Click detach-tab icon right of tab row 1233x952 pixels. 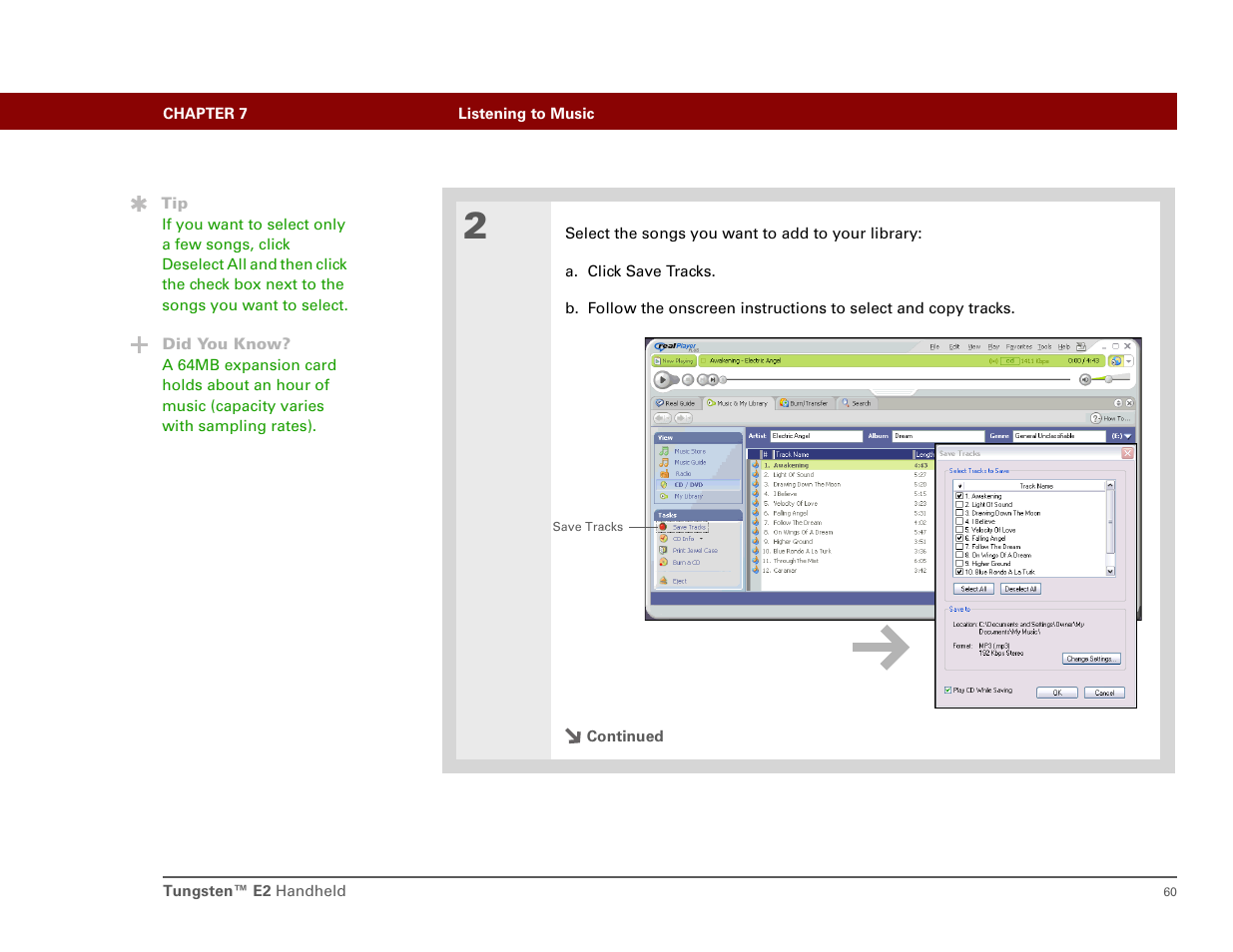coord(1118,403)
